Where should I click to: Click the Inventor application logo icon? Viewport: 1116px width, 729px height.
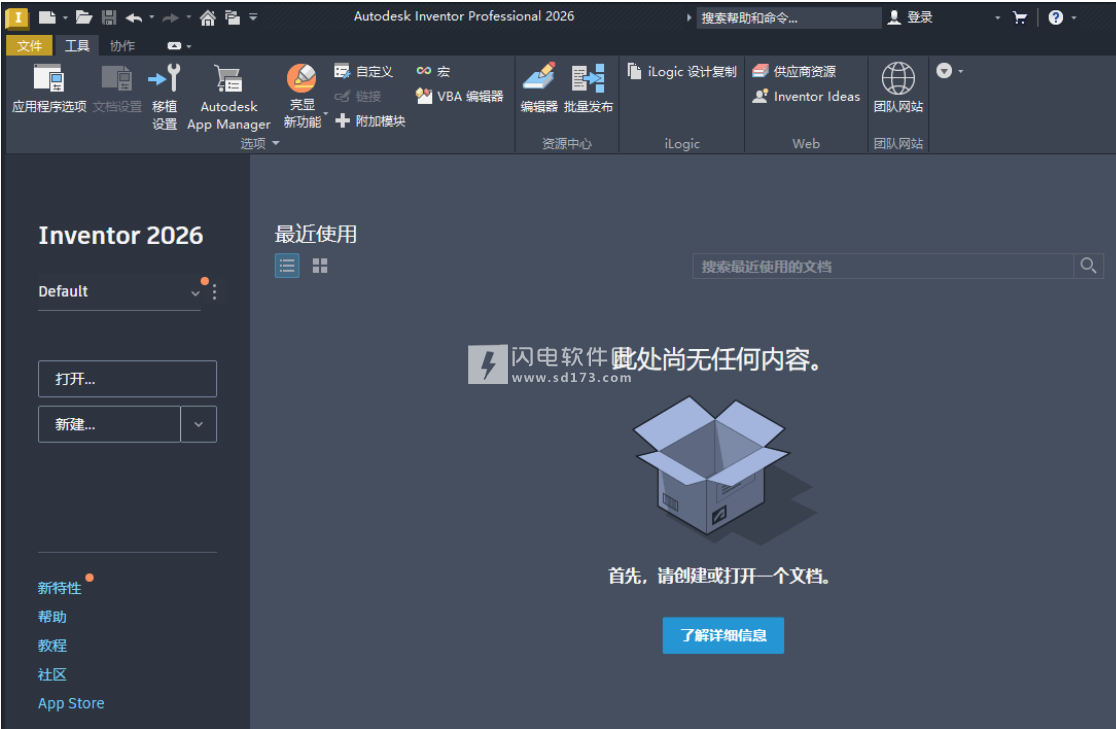pyautogui.click(x=16, y=17)
